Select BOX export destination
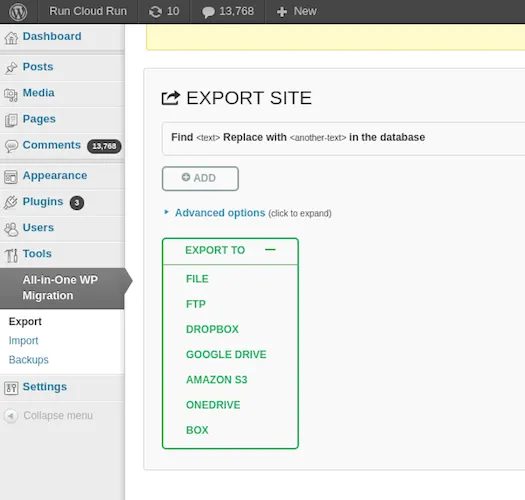Viewport: 525px width, 500px height. click(x=197, y=430)
